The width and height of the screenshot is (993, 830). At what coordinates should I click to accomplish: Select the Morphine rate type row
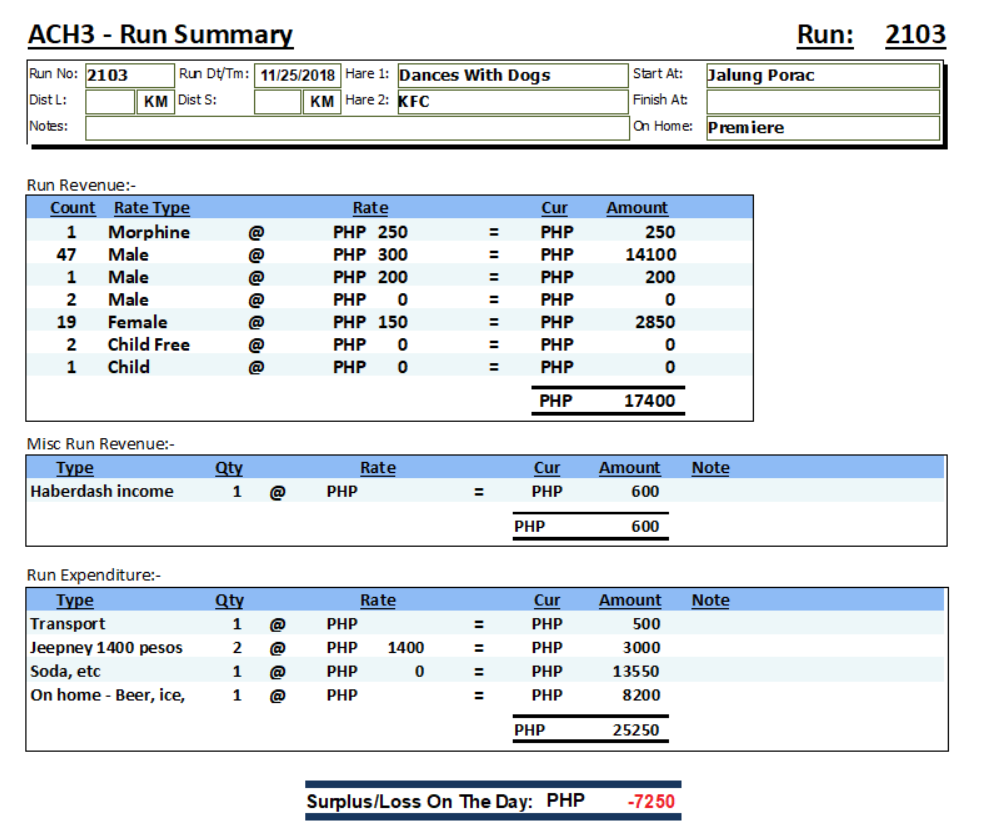point(148,232)
